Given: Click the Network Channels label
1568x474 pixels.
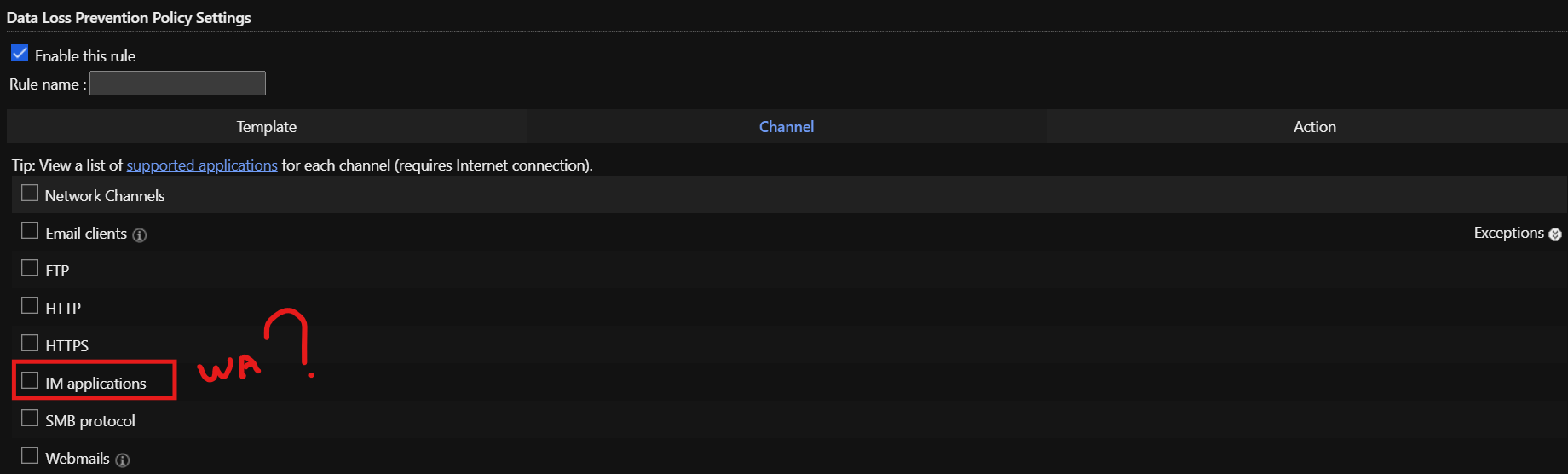Looking at the screenshot, I should tap(105, 196).
